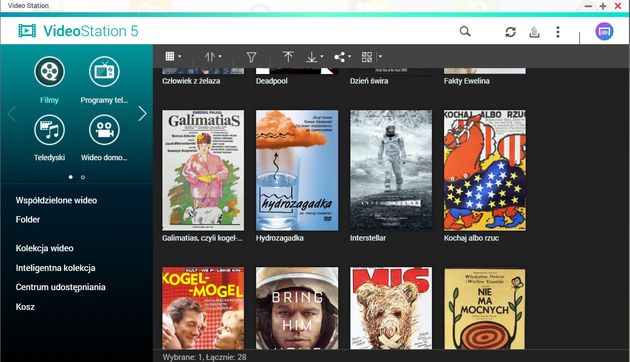Open the three-dot more options menu
The width and height of the screenshot is (630, 362).
(x=558, y=32)
